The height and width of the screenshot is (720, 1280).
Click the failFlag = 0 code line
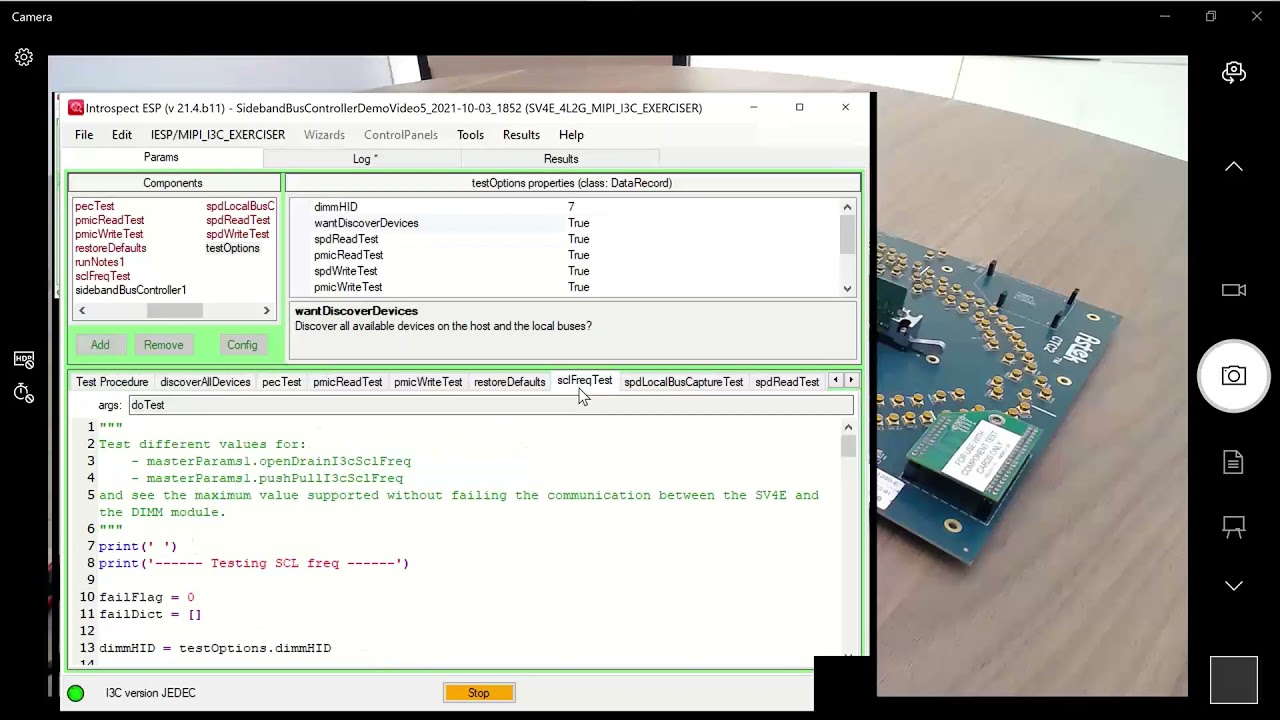click(x=147, y=597)
